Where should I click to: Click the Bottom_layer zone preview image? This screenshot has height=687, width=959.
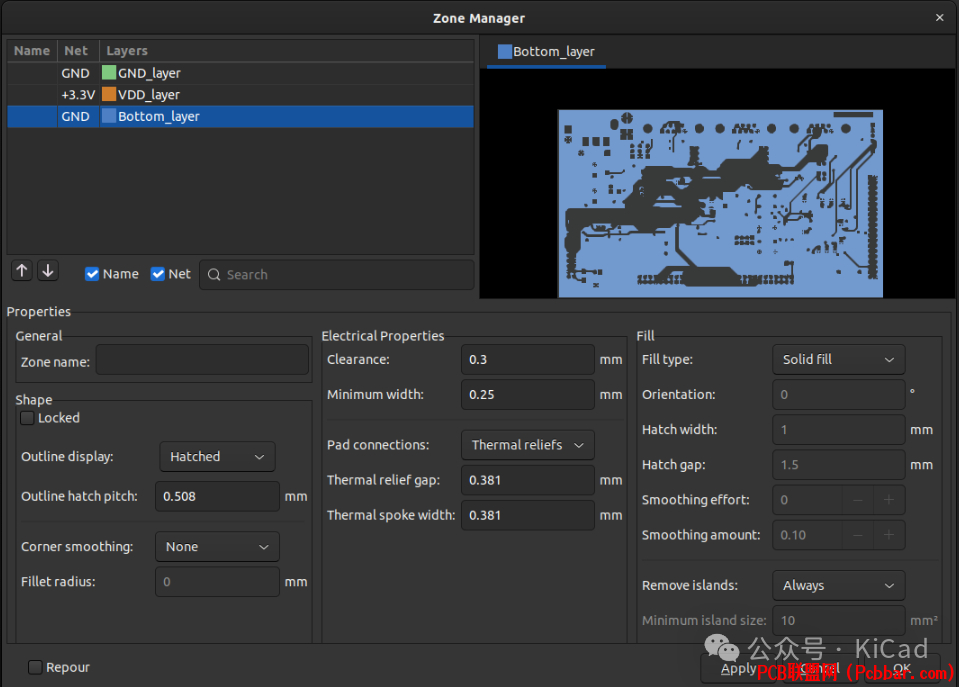(x=720, y=204)
